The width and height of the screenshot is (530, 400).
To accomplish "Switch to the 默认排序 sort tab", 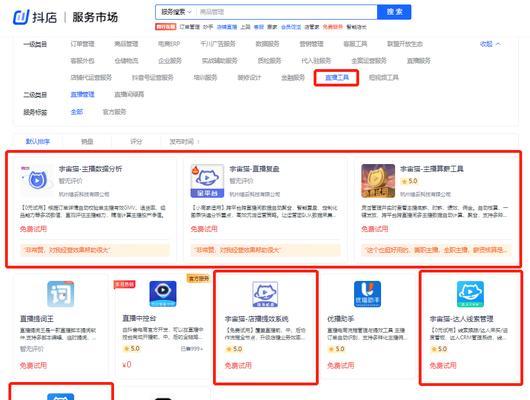I will click(38, 142).
